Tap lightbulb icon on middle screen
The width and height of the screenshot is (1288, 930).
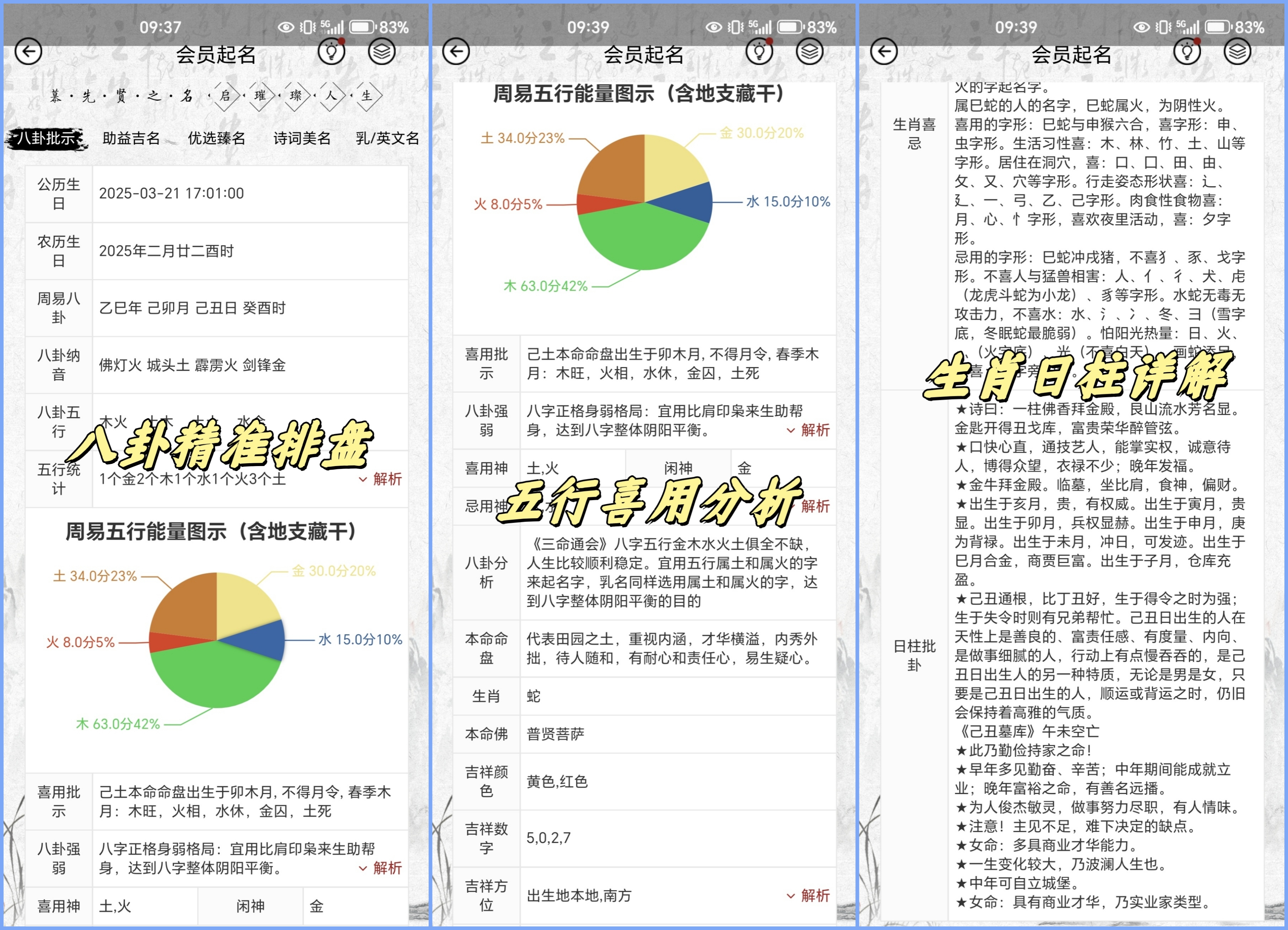click(759, 52)
